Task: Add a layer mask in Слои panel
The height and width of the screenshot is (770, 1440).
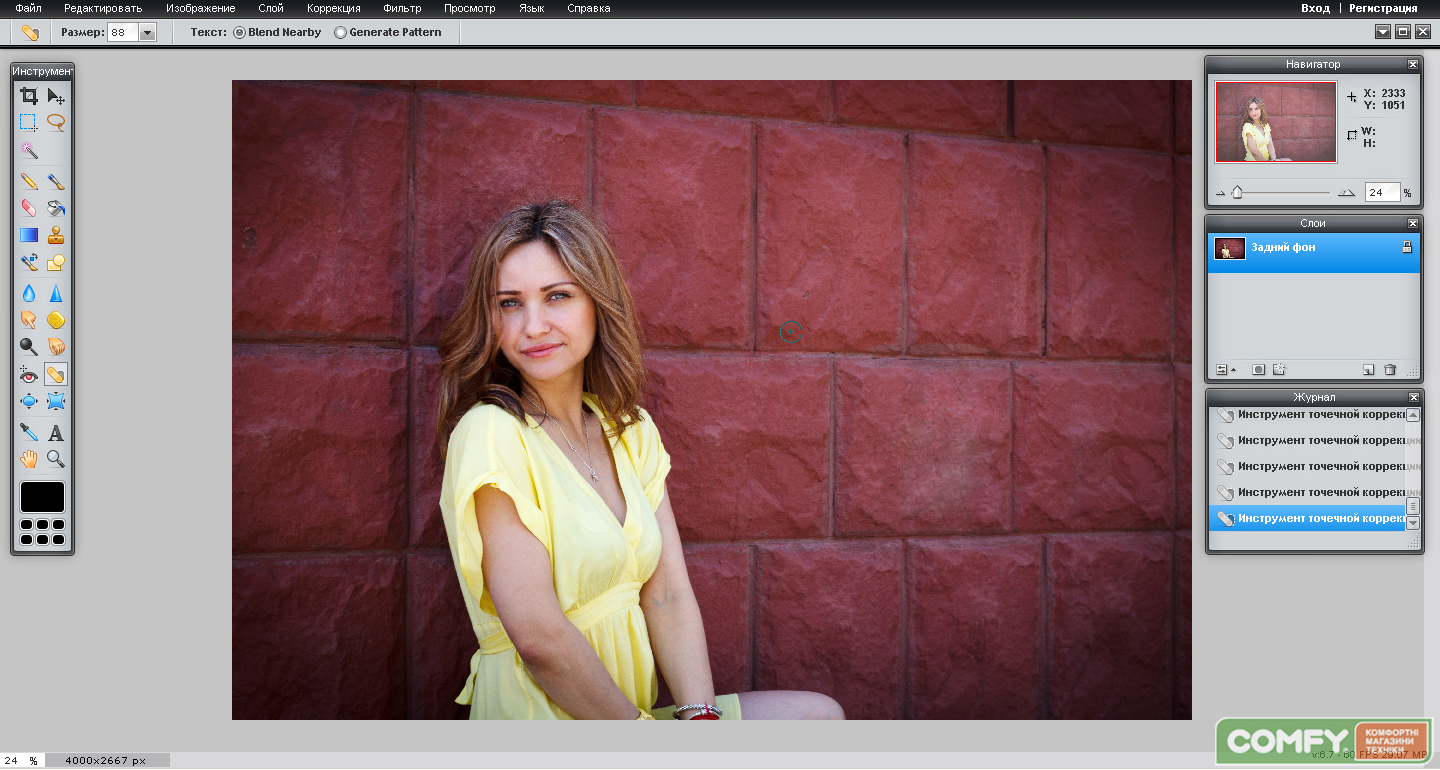Action: click(1259, 370)
